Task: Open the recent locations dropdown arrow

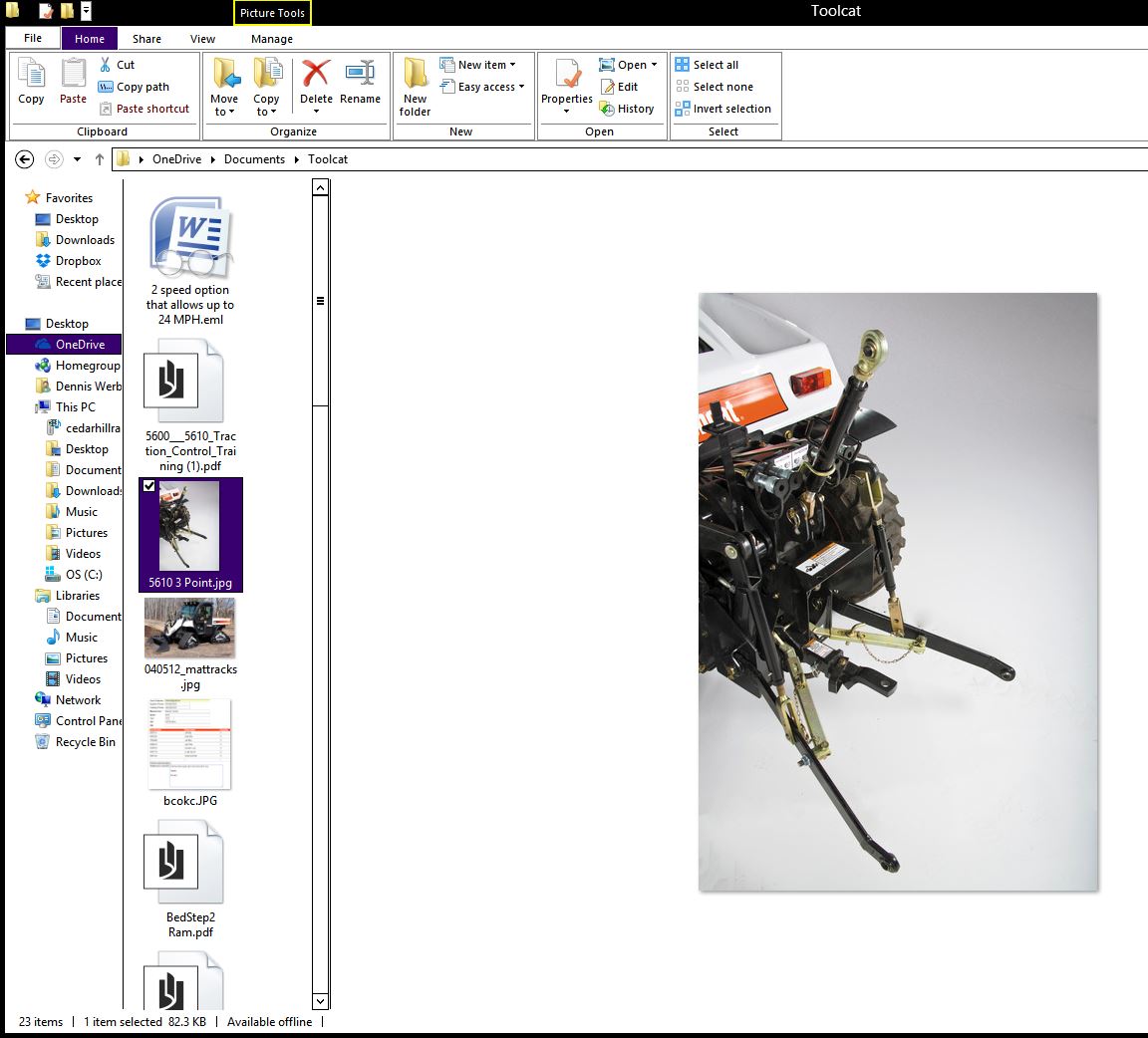Action: 77,158
